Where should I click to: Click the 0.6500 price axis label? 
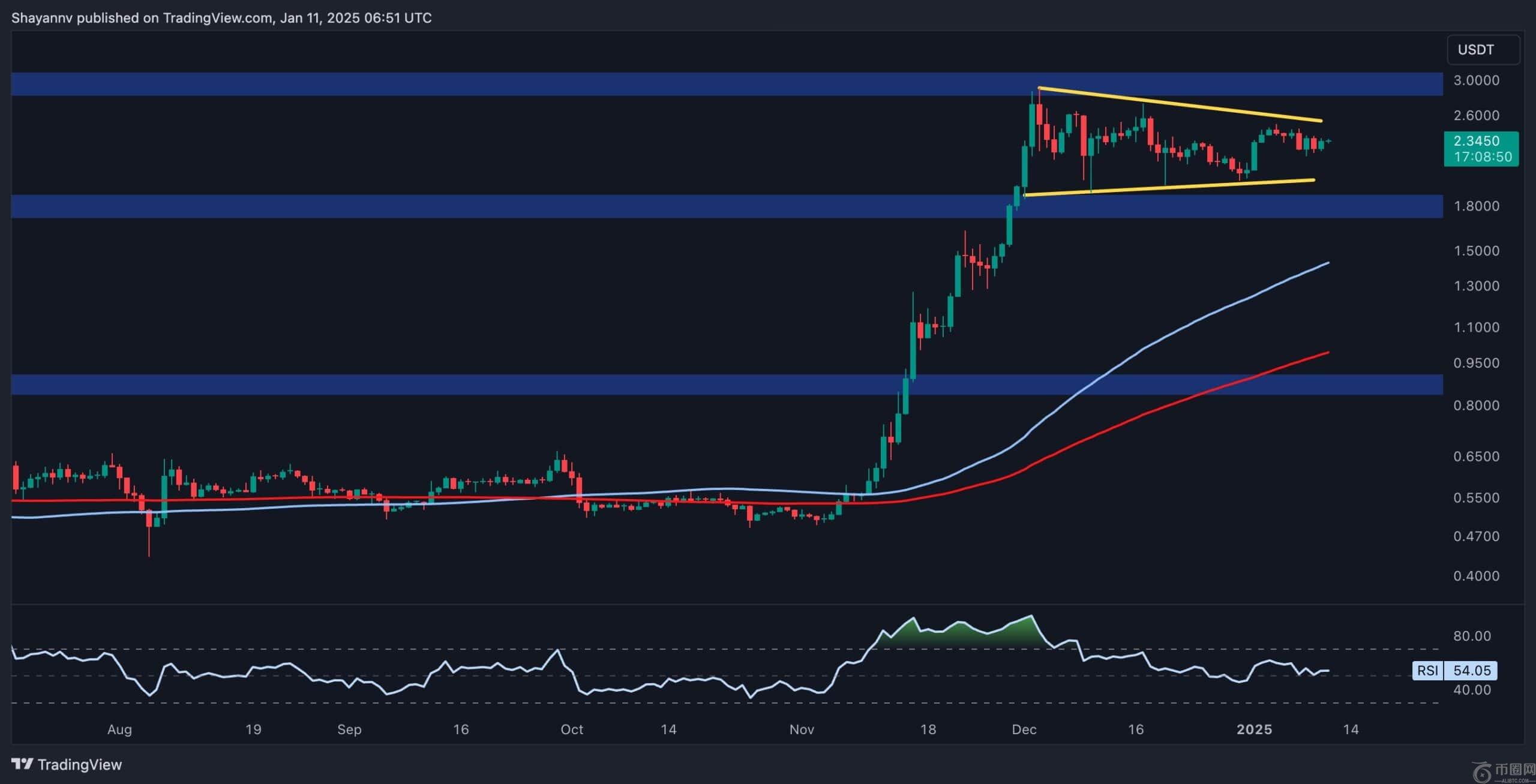[1476, 456]
